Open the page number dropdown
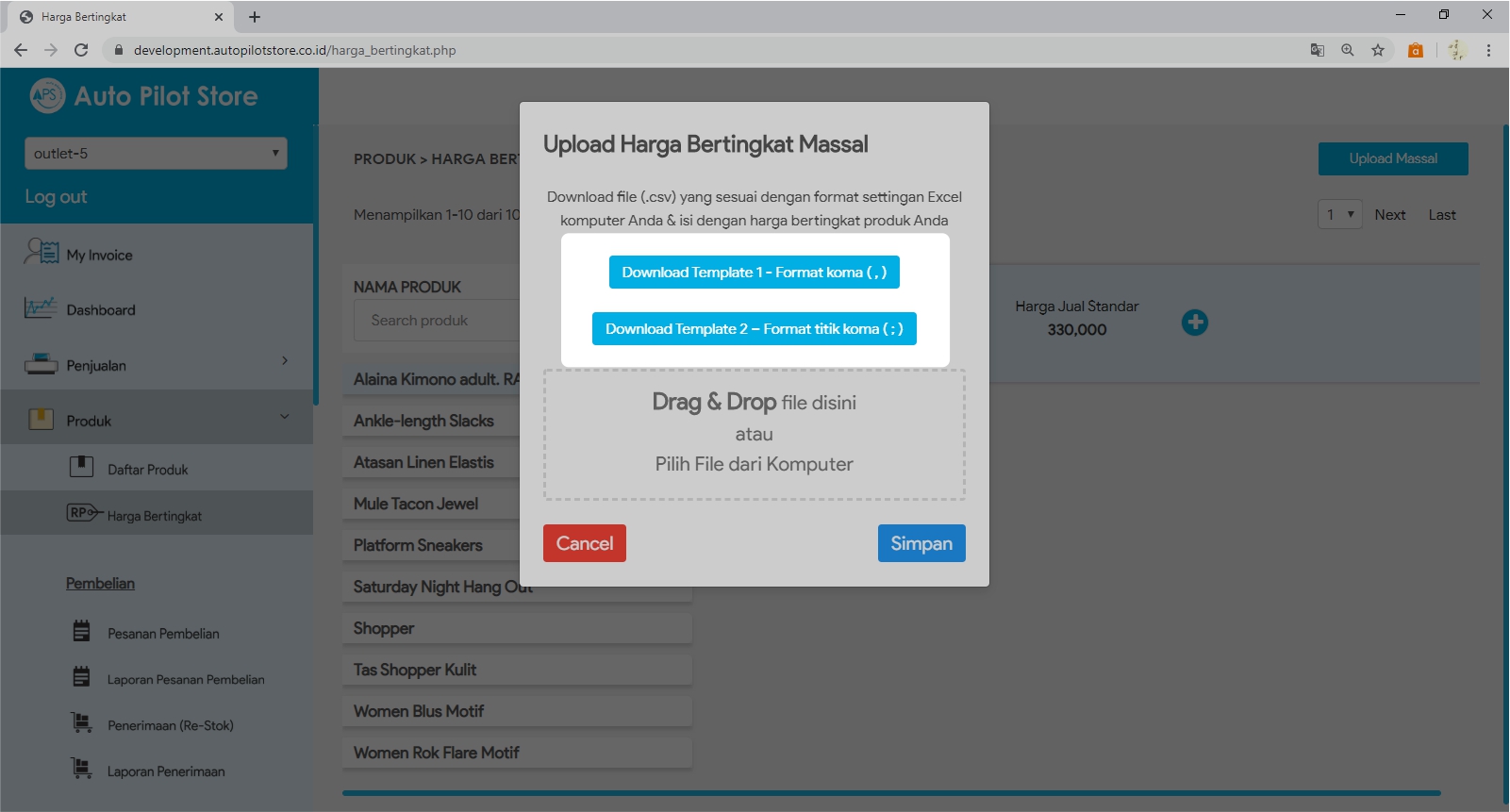 point(1339,215)
